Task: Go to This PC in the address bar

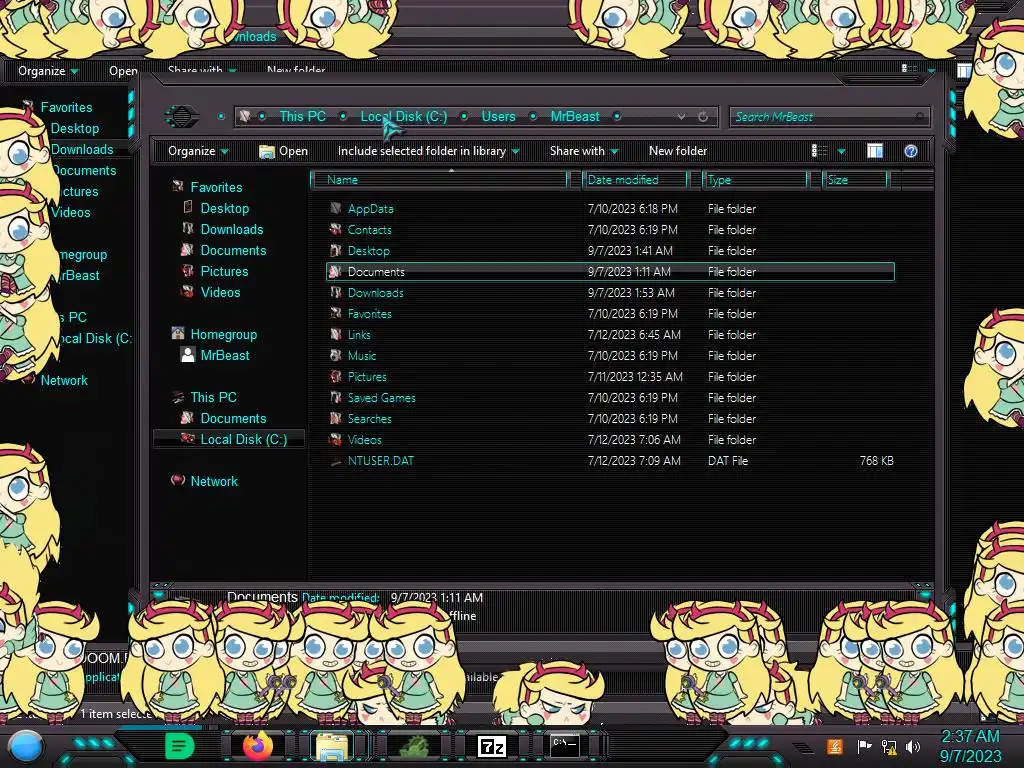Action: pyautogui.click(x=302, y=116)
